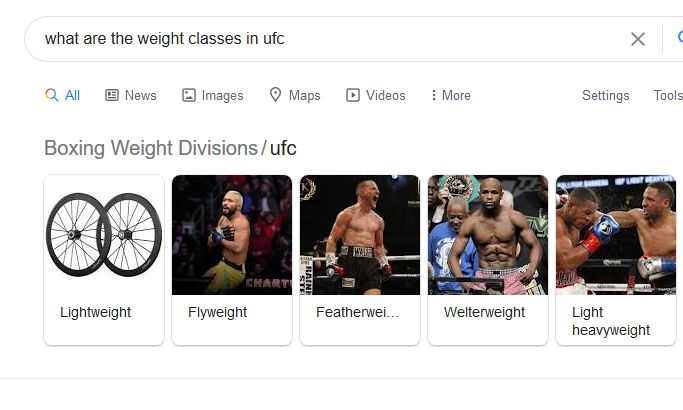Clear the search box with X icon
The height and width of the screenshot is (410, 683).
click(638, 39)
